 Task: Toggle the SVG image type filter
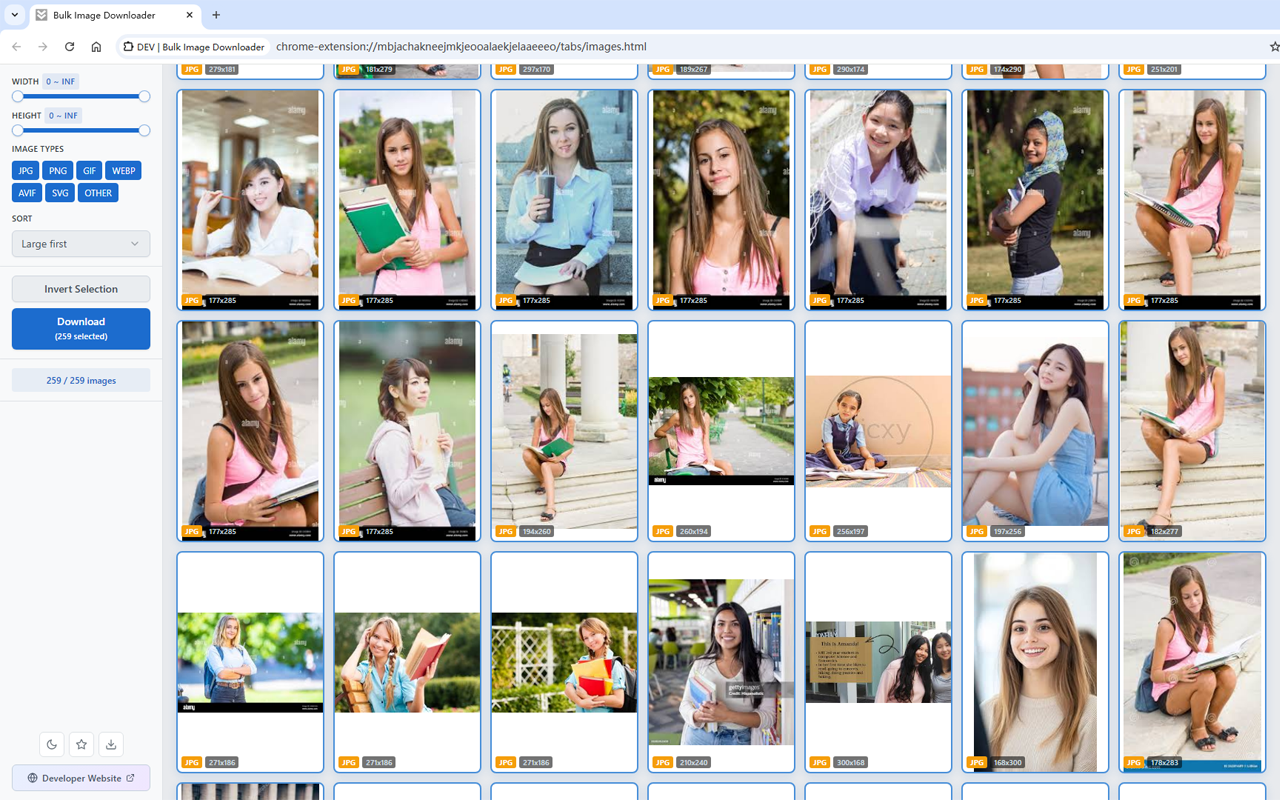click(x=61, y=193)
